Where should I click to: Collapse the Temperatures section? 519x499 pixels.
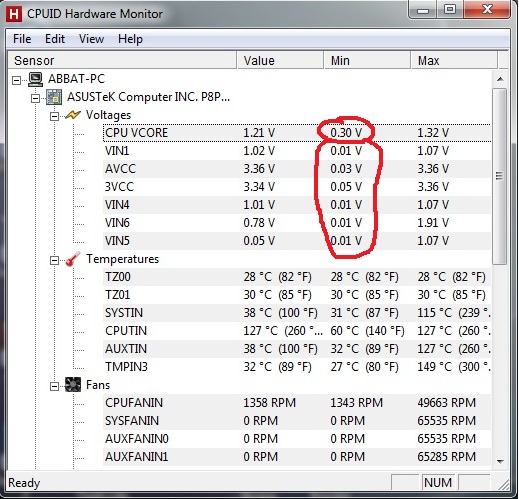coord(54,260)
